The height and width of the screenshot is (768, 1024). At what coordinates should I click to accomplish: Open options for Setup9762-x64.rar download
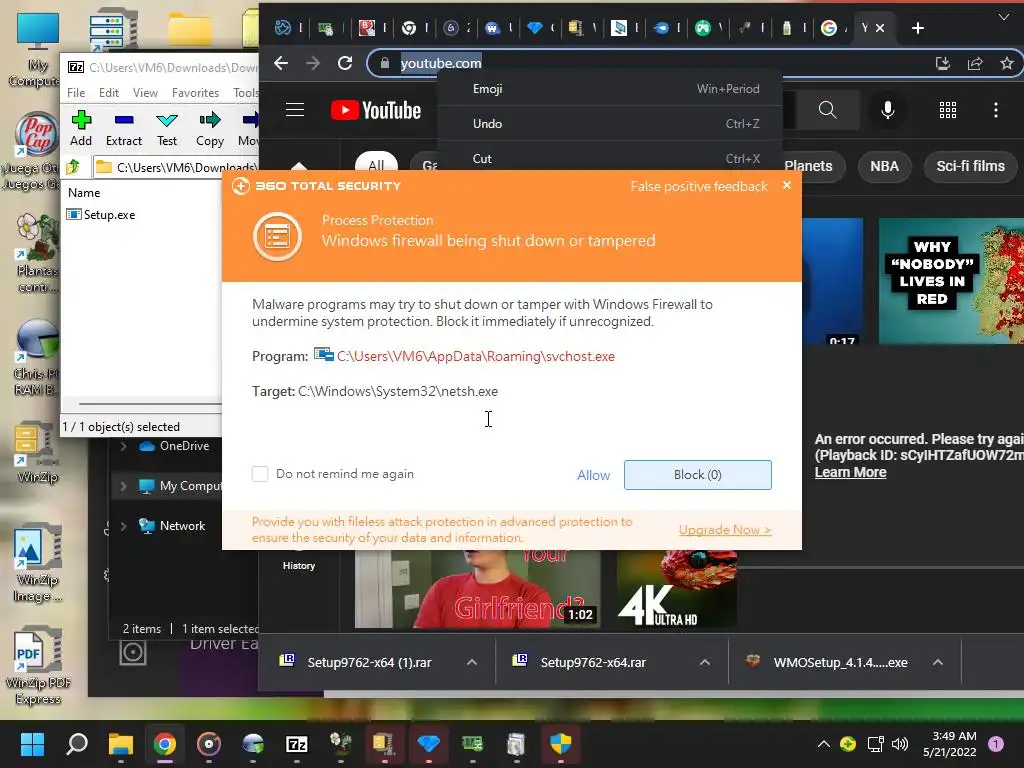coord(705,662)
